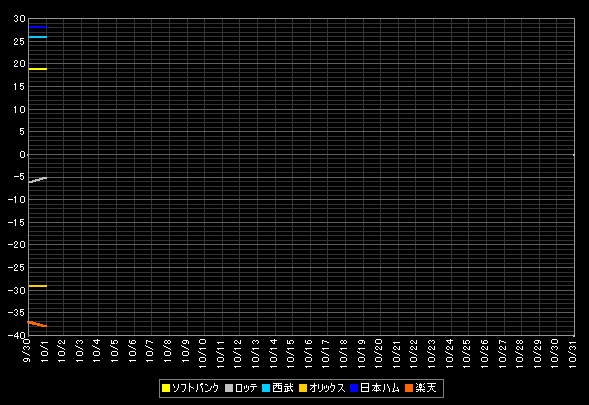Image resolution: width=589 pixels, height=405 pixels.
Task: Click the 10/31 date label
Action: click(x=572, y=353)
